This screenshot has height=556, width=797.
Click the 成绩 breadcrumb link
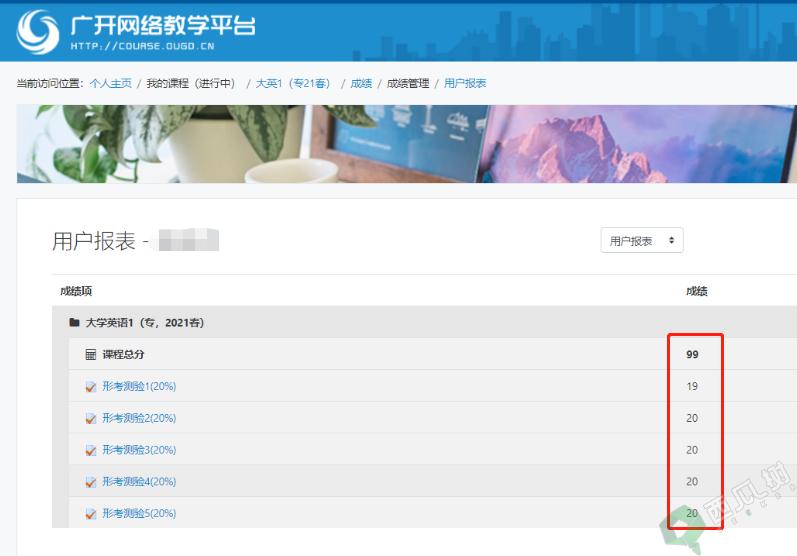click(361, 83)
